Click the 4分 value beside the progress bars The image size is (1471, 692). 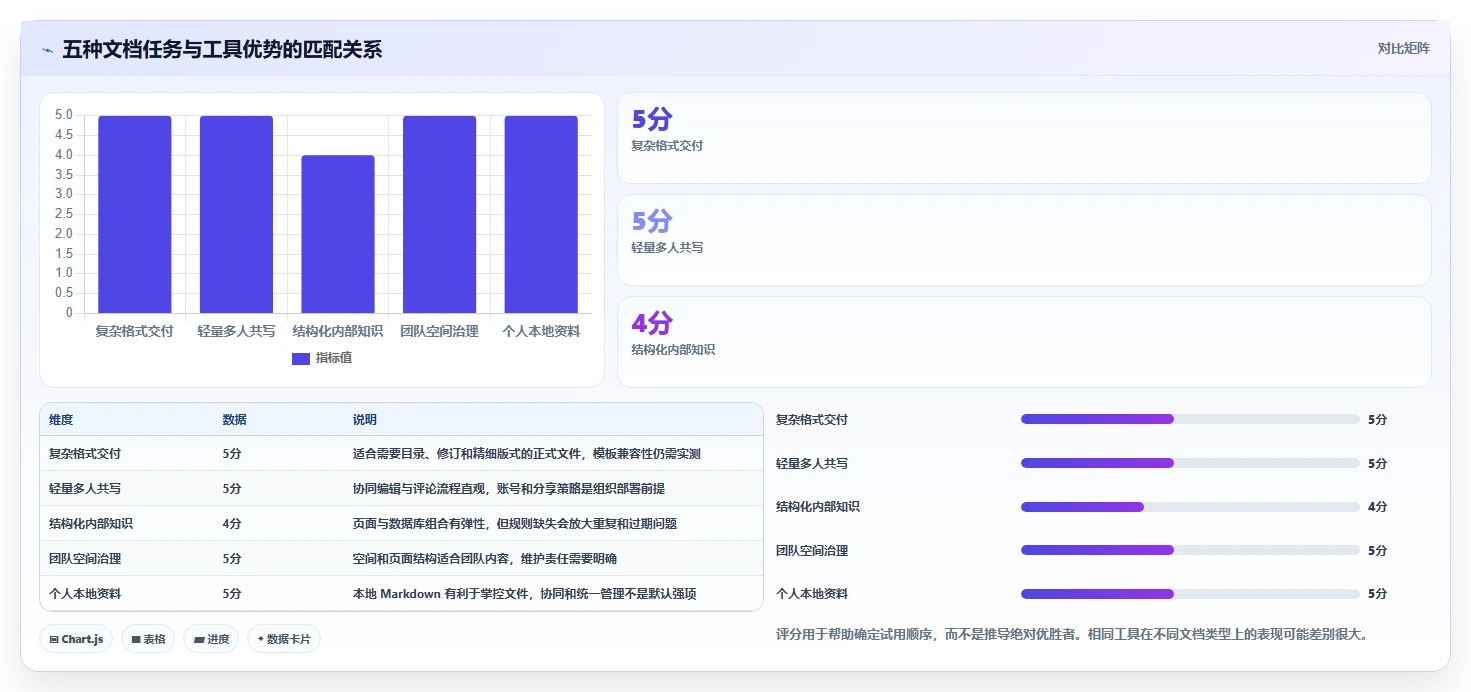pyautogui.click(x=1377, y=507)
